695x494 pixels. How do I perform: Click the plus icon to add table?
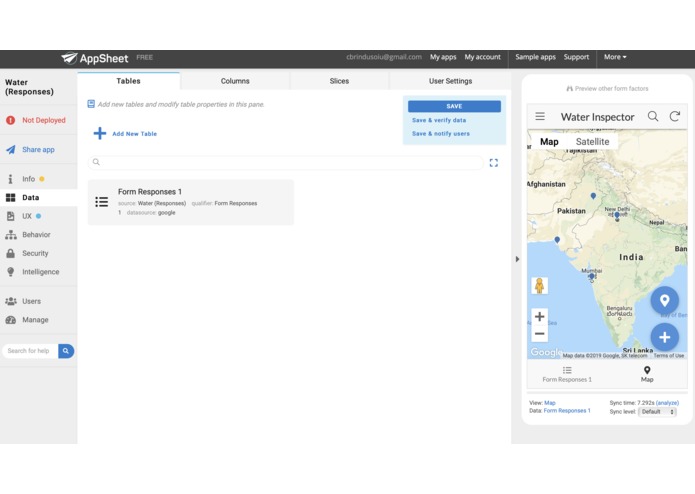tap(100, 133)
